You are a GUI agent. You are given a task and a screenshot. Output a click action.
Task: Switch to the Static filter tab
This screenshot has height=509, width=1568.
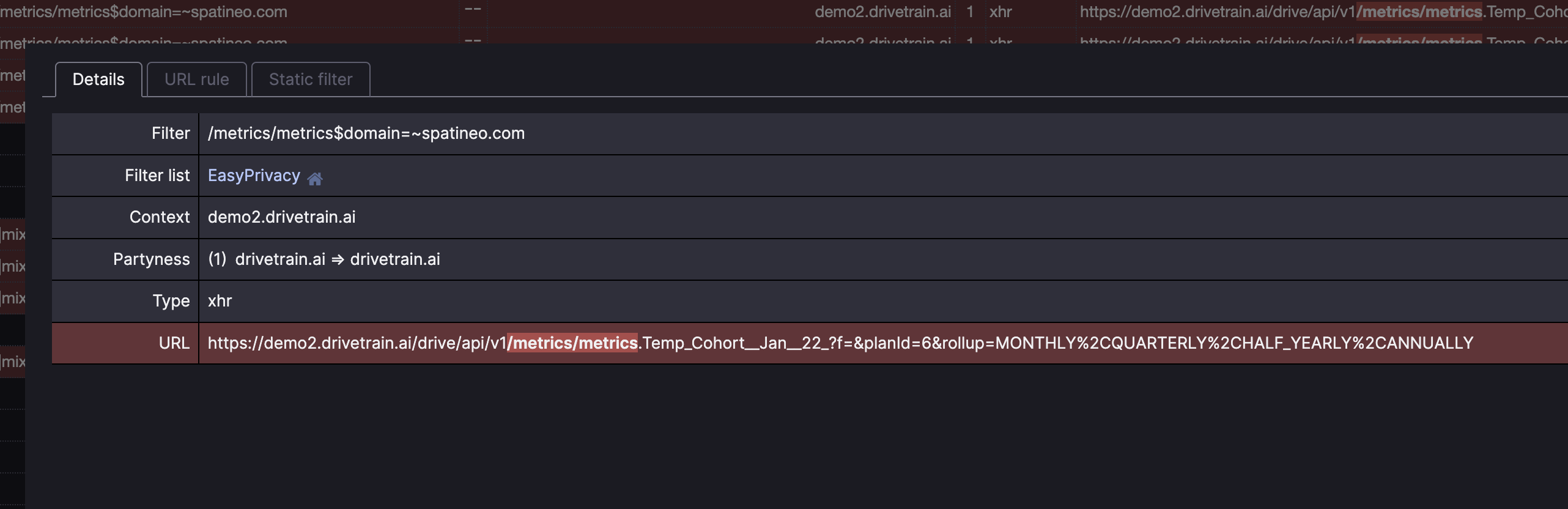(x=310, y=79)
